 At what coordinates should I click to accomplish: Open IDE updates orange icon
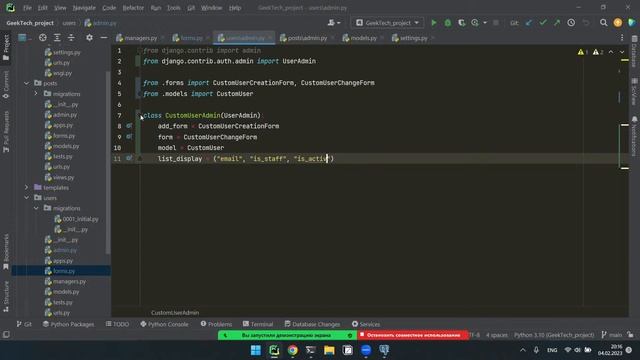tap(618, 23)
